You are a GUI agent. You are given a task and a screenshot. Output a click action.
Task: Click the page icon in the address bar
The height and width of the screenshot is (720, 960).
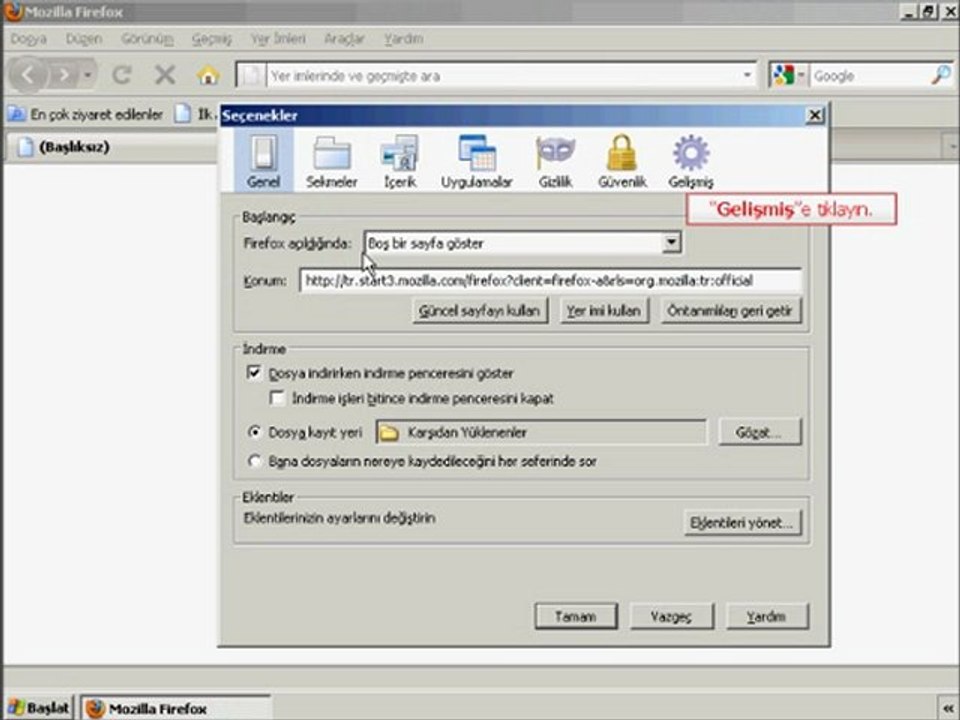tap(252, 76)
